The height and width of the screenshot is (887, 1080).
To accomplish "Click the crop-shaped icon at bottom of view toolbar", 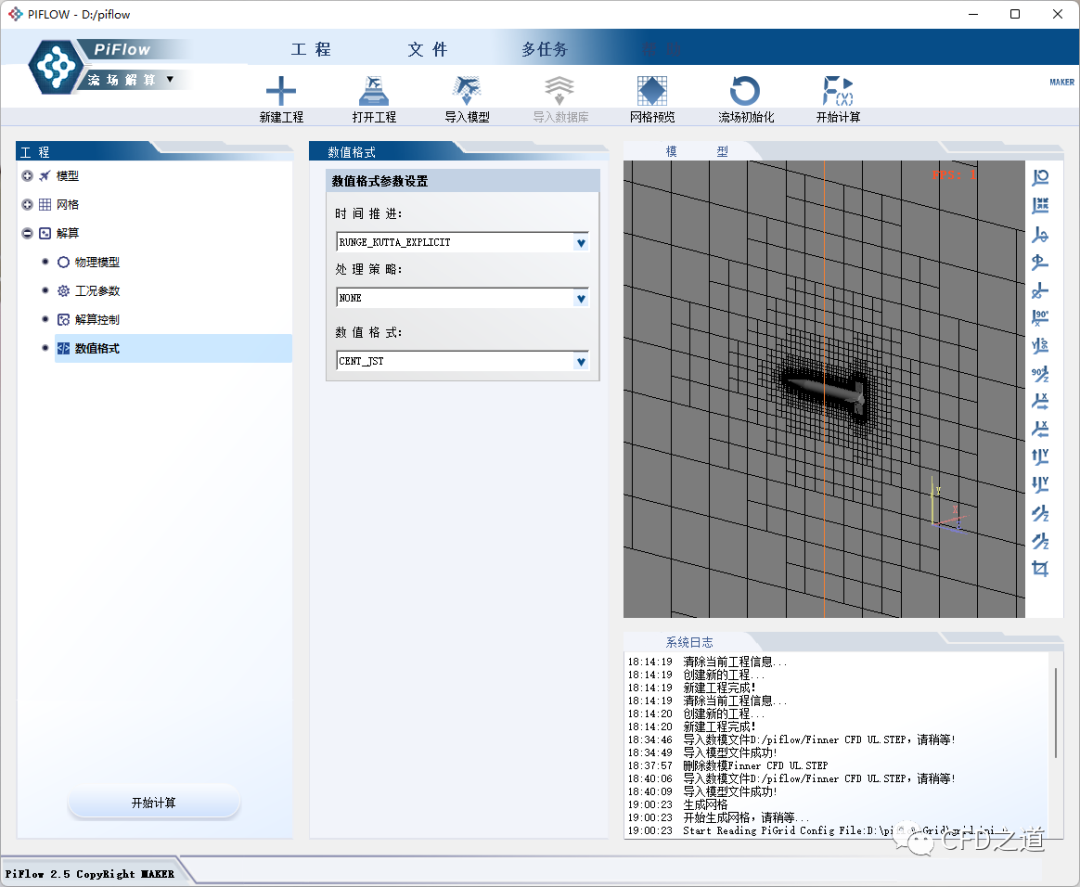I will (1040, 569).
